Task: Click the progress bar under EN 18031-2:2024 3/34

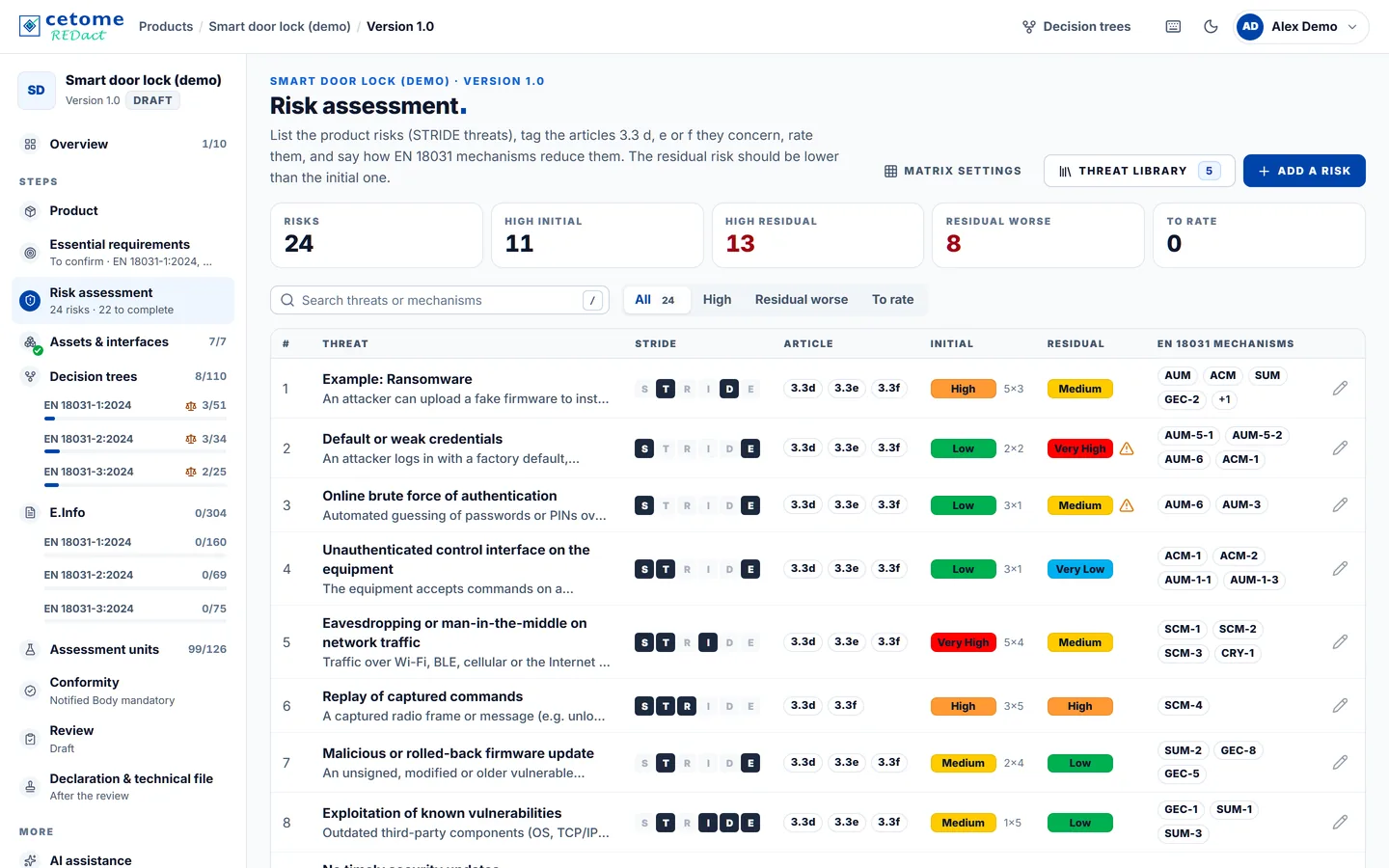Action: pyautogui.click(x=135, y=451)
